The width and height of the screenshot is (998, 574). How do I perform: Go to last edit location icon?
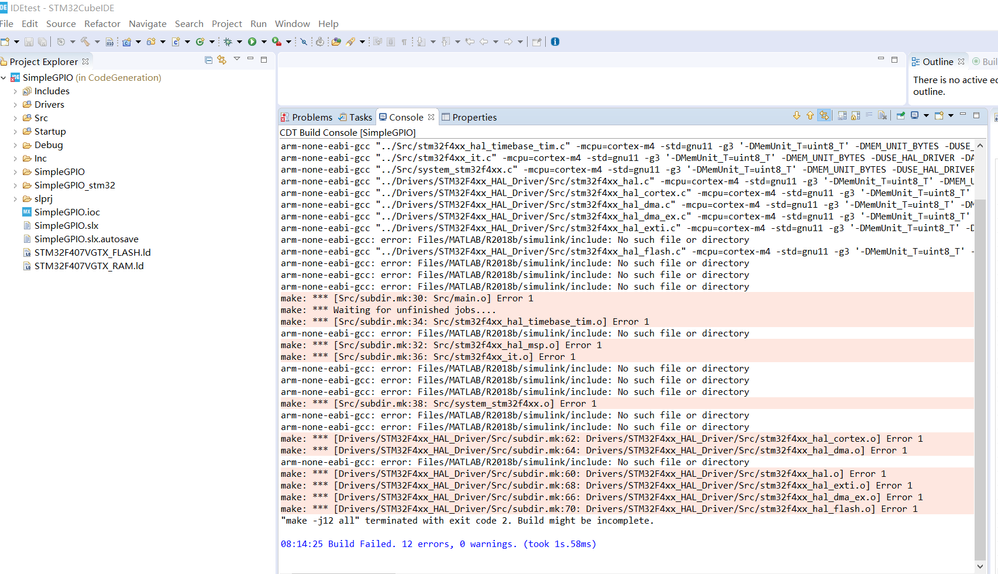tap(470, 42)
